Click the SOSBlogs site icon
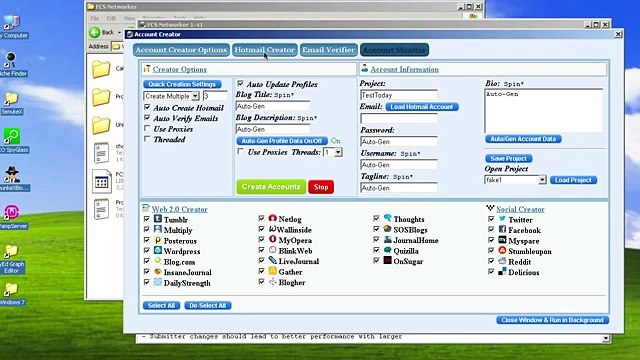The image size is (640, 360). click(388, 229)
